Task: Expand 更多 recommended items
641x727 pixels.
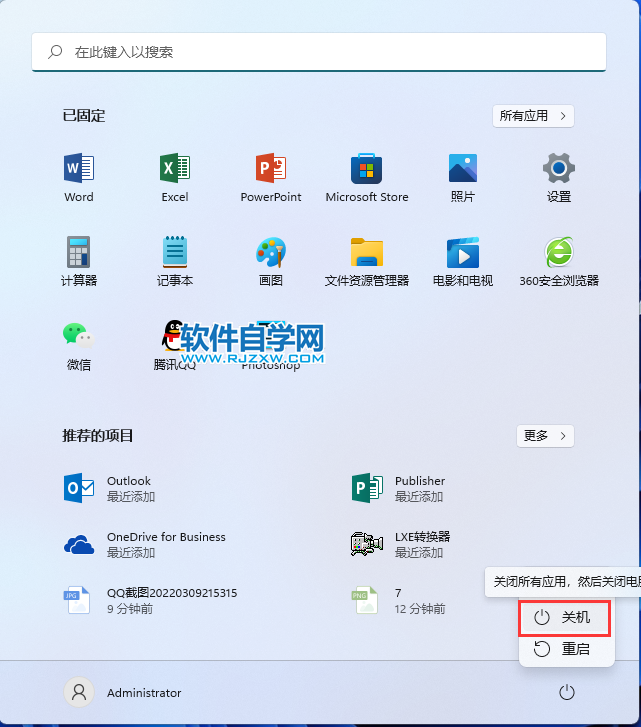Action: click(x=545, y=436)
